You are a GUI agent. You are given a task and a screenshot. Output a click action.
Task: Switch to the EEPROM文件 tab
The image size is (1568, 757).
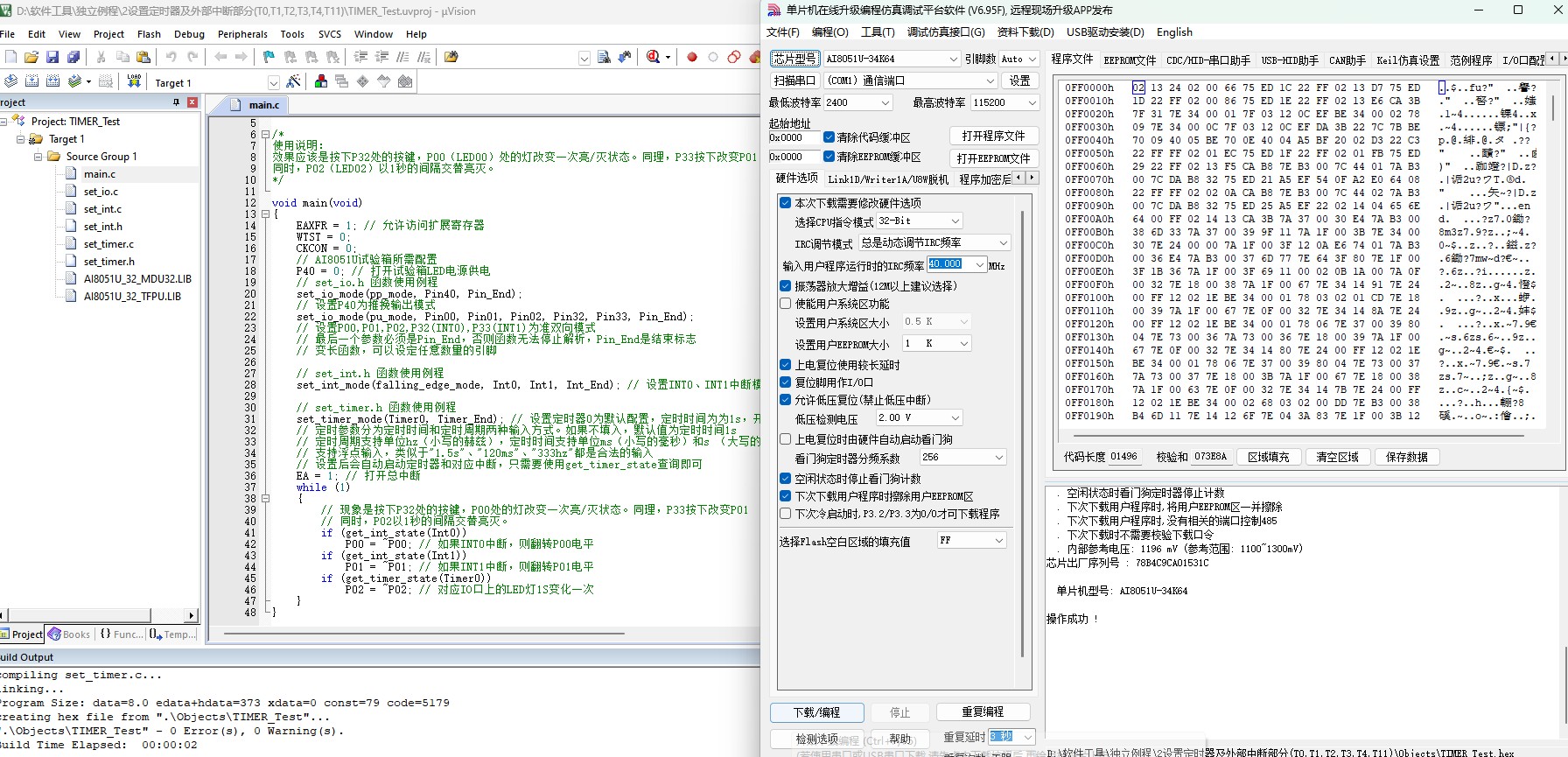pyautogui.click(x=1130, y=60)
